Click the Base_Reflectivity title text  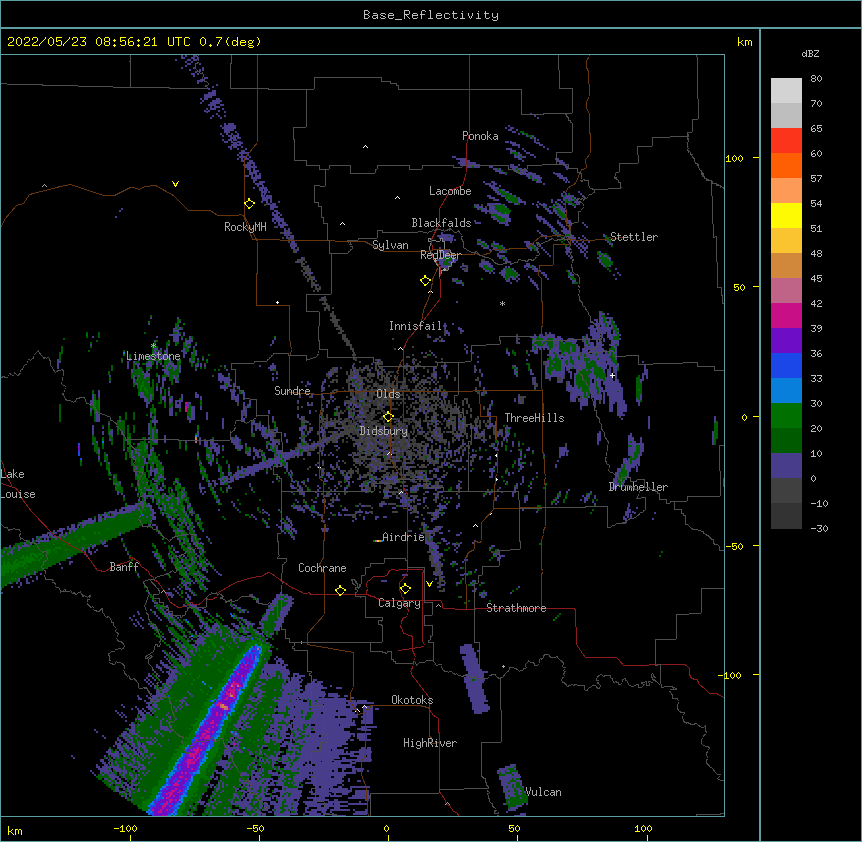(x=431, y=15)
